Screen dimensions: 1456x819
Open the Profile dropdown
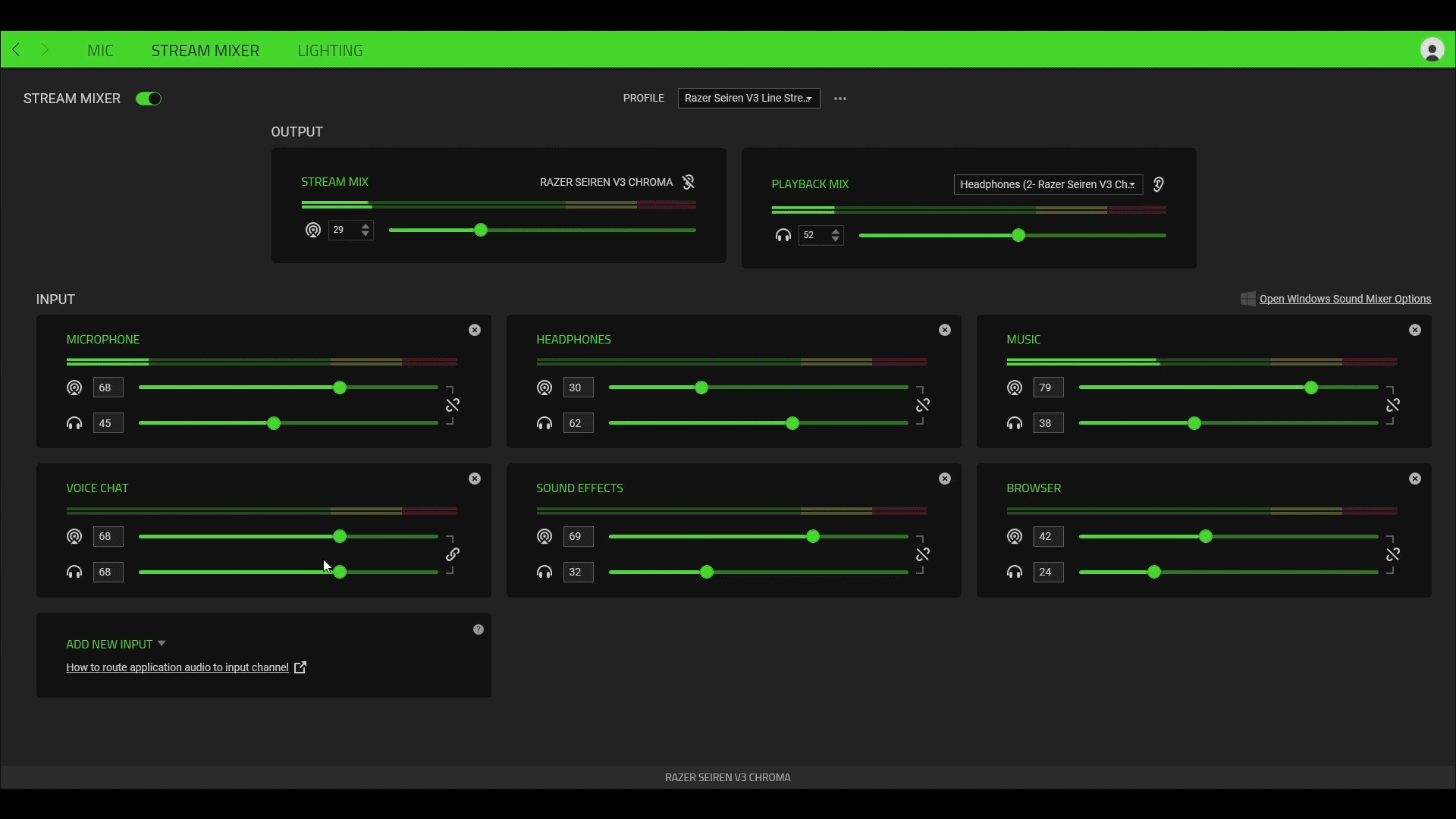748,98
